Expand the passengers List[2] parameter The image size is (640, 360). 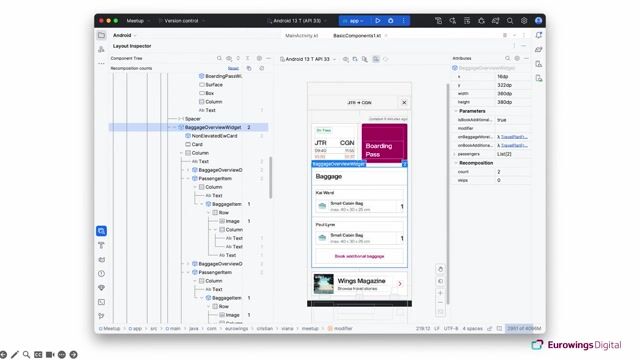pyautogui.click(x=455, y=154)
